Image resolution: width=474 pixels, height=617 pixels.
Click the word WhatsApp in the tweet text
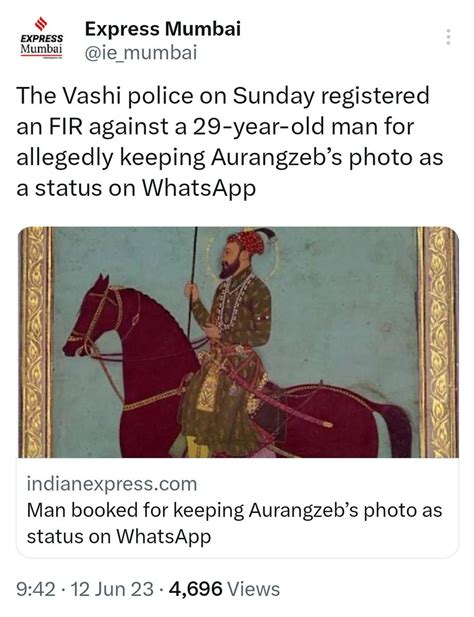pyautogui.click(x=198, y=188)
